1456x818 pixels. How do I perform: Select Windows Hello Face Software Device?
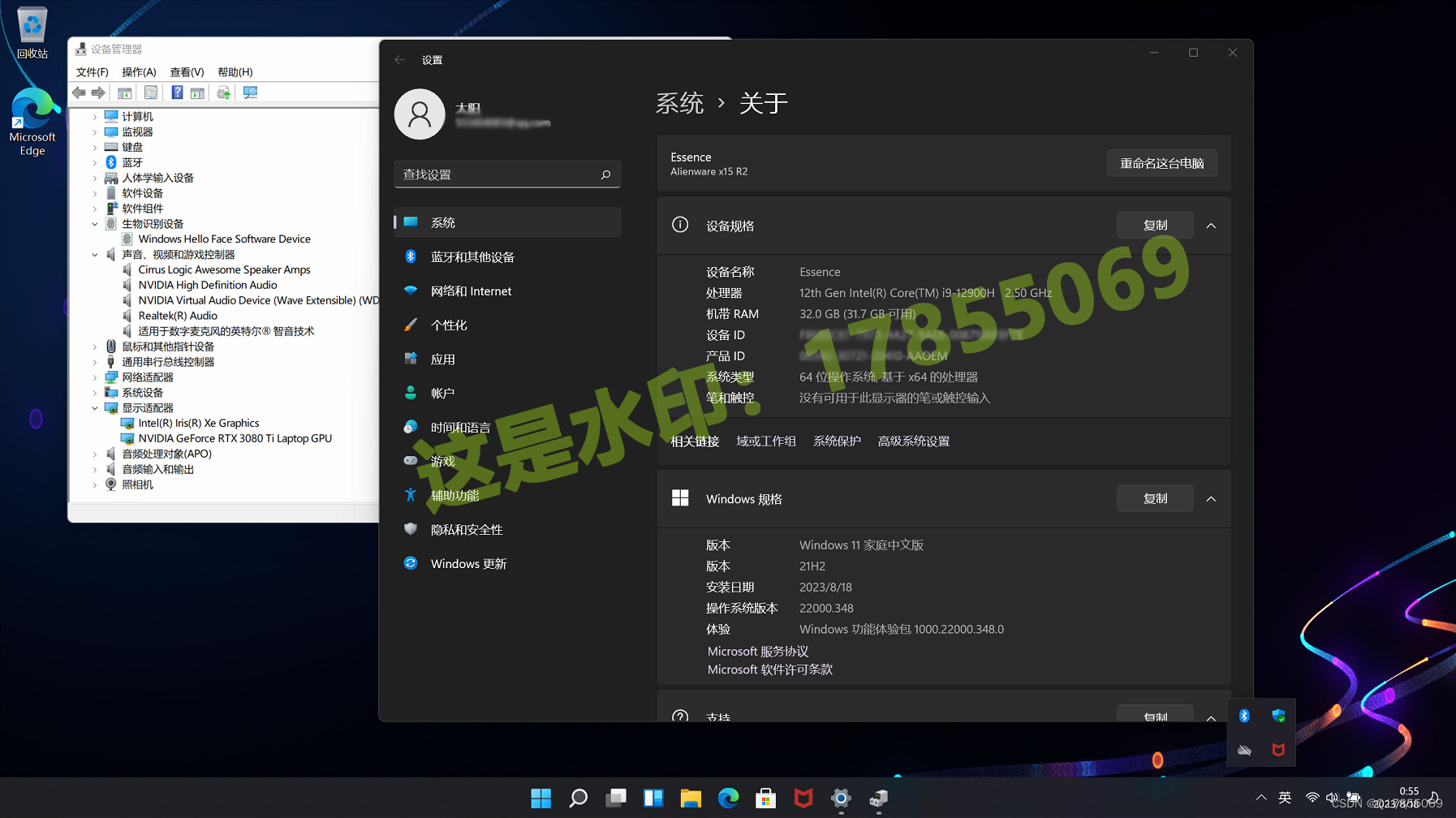(224, 239)
